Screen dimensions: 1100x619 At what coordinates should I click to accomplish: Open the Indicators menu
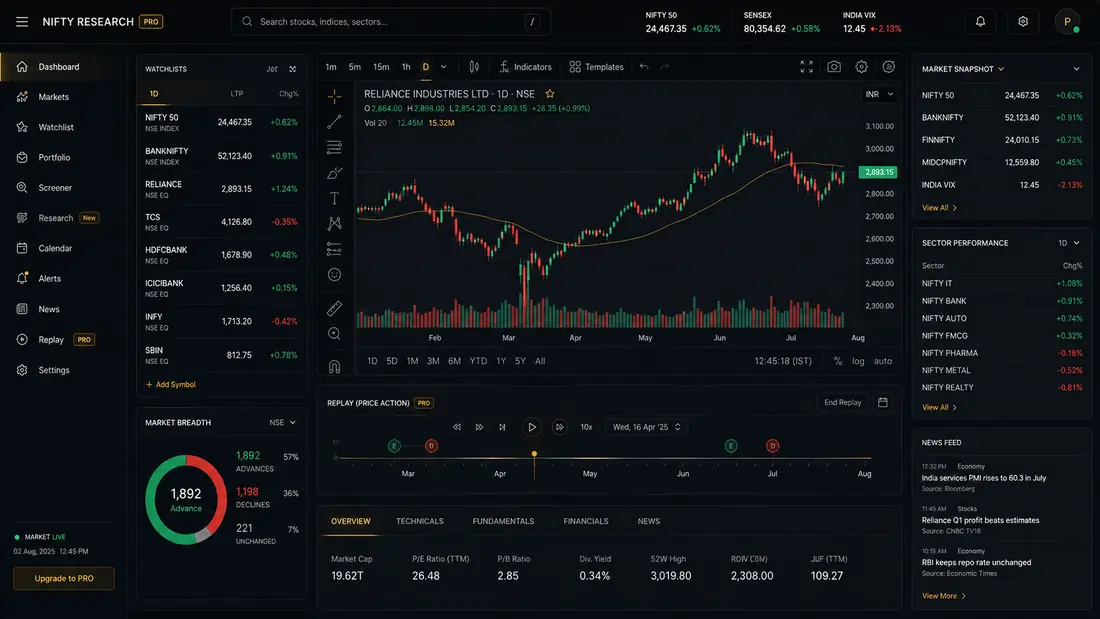525,67
